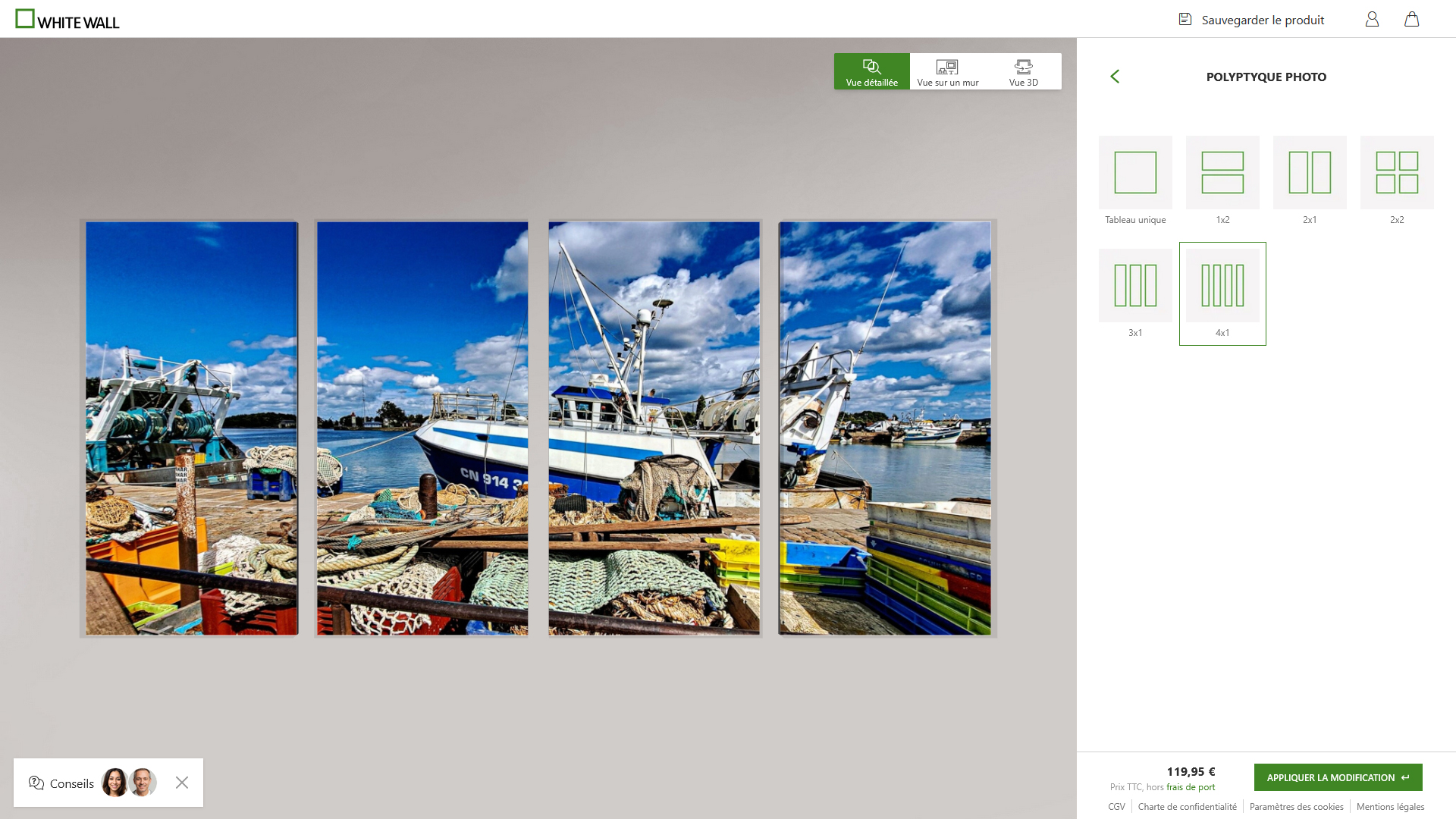Open the shopping bag icon

pyautogui.click(x=1411, y=20)
